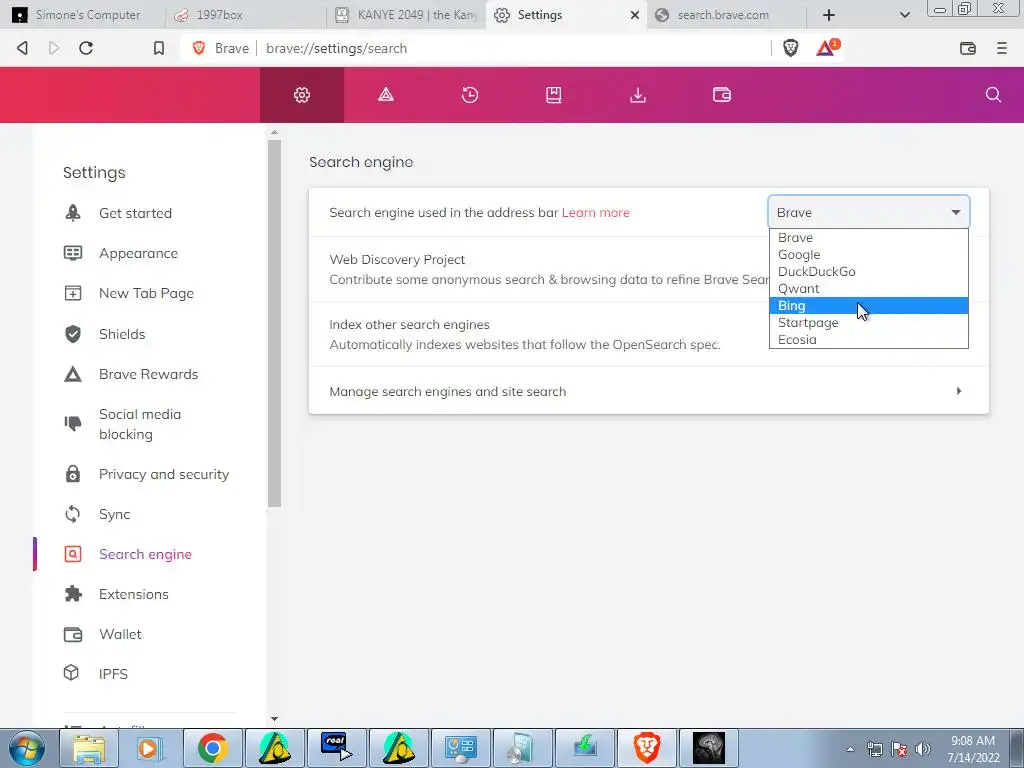Open New Tab Page settings
This screenshot has height=768, width=1024.
click(x=146, y=293)
